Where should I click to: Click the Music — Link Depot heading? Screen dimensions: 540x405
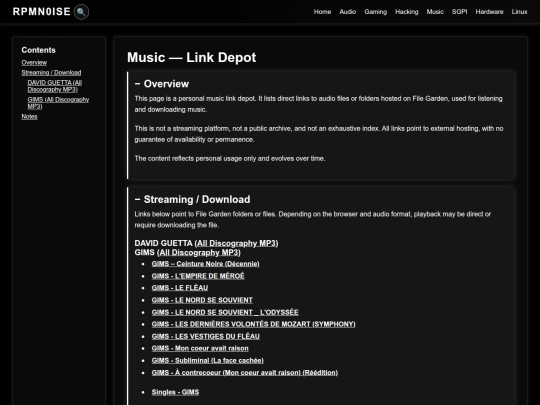tap(191, 57)
